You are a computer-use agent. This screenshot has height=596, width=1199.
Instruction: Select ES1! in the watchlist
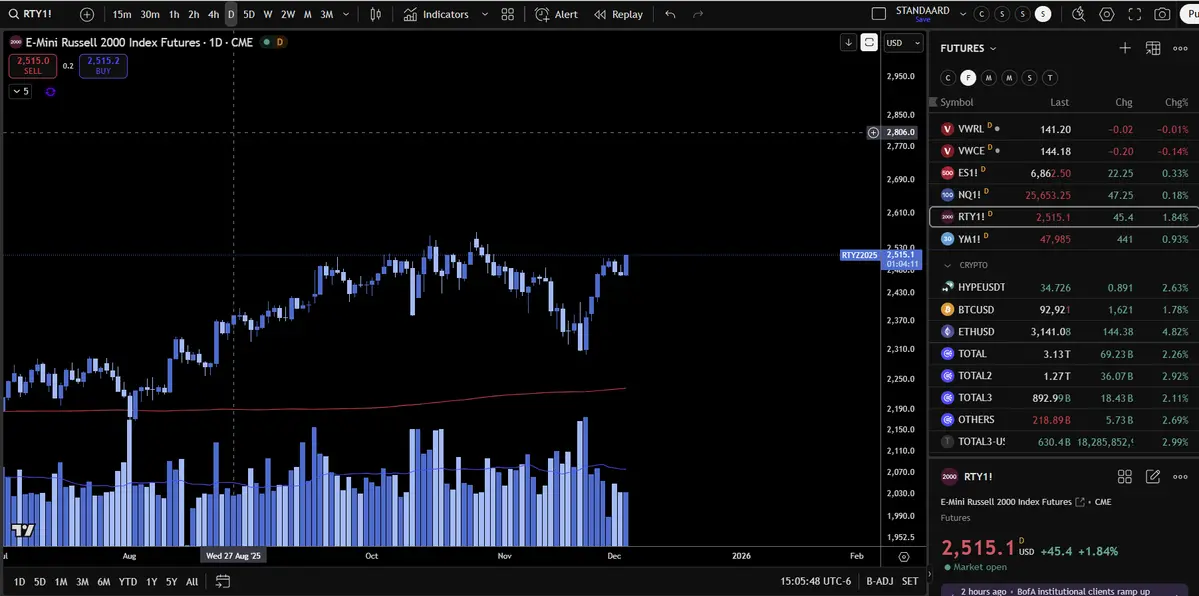click(x=1064, y=174)
